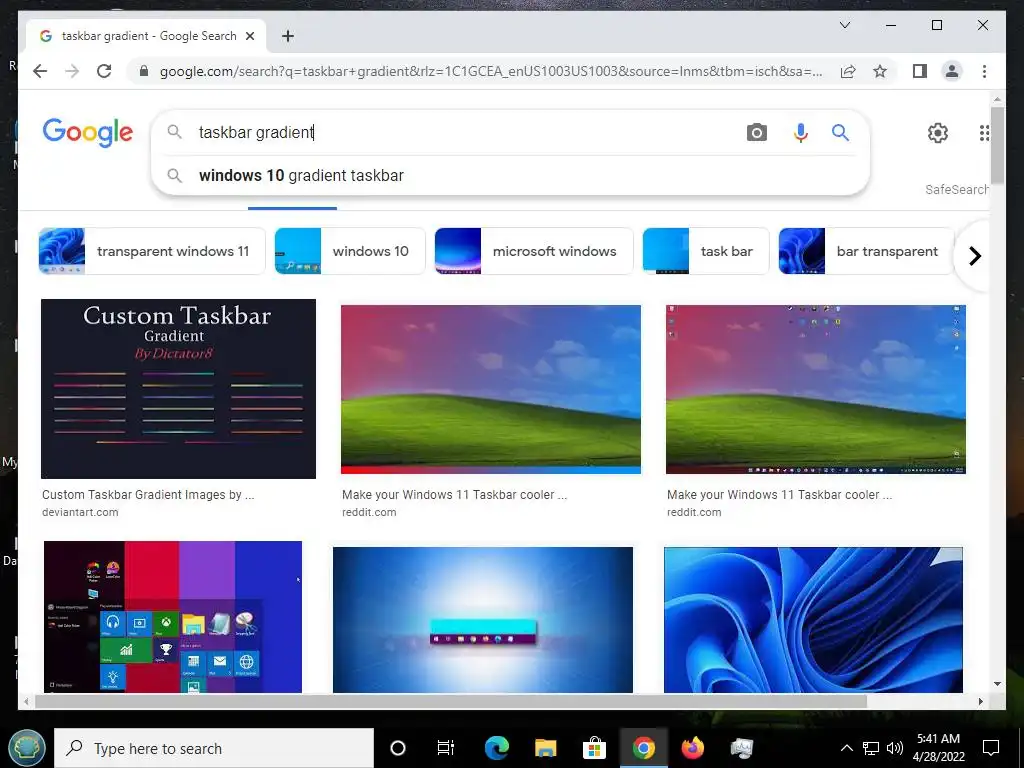Viewport: 1024px width, 768px height.
Task: Go to the Google home logo
Action: pyautogui.click(x=88, y=133)
